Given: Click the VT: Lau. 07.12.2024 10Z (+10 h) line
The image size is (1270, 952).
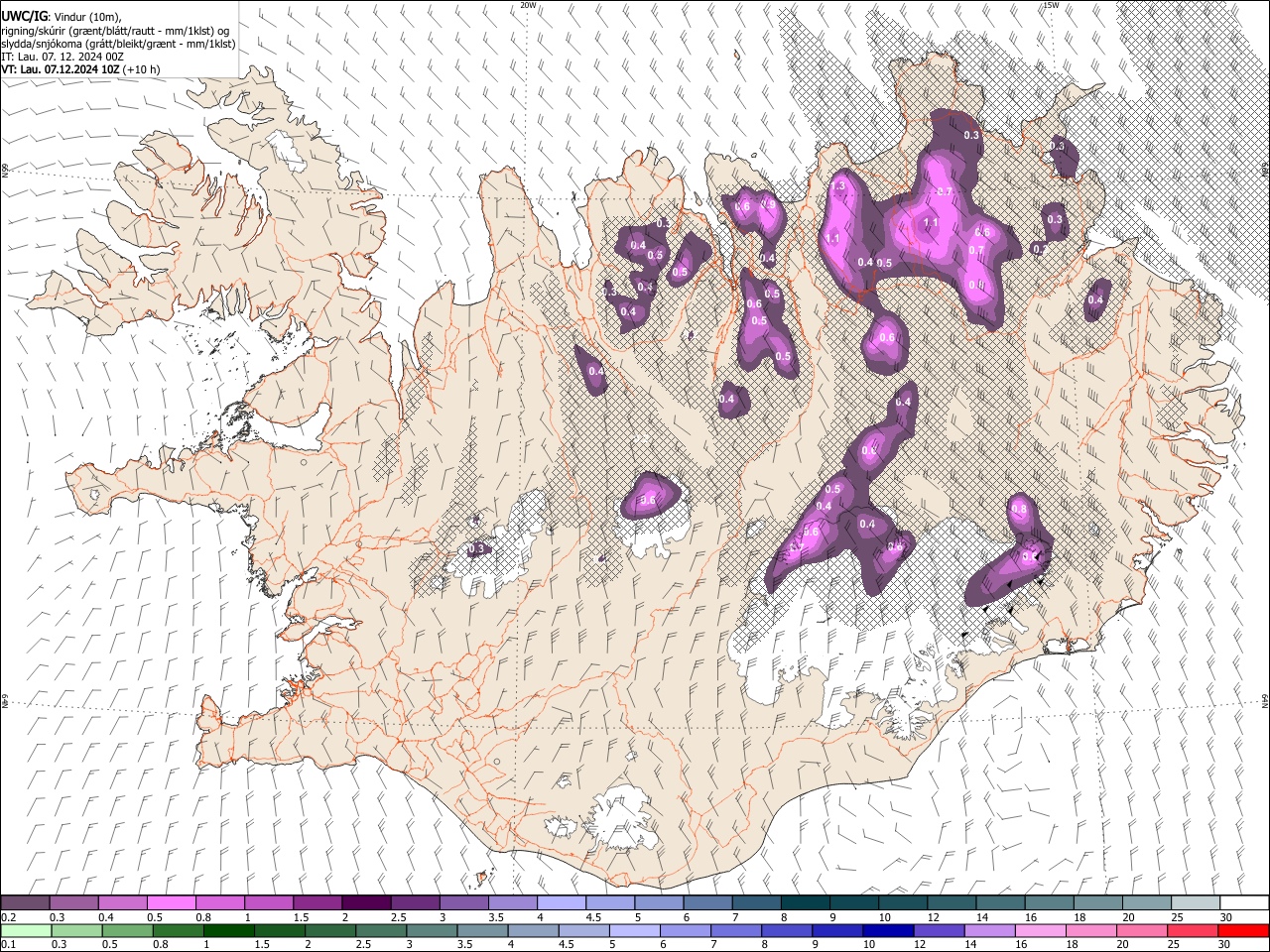Looking at the screenshot, I should click(x=80, y=69).
